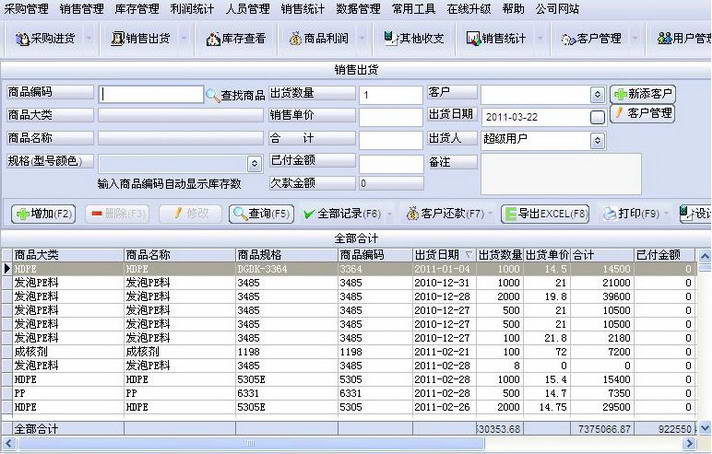Click the 商品大类 column header
Viewport: 712px width, 454px height.
68,255
